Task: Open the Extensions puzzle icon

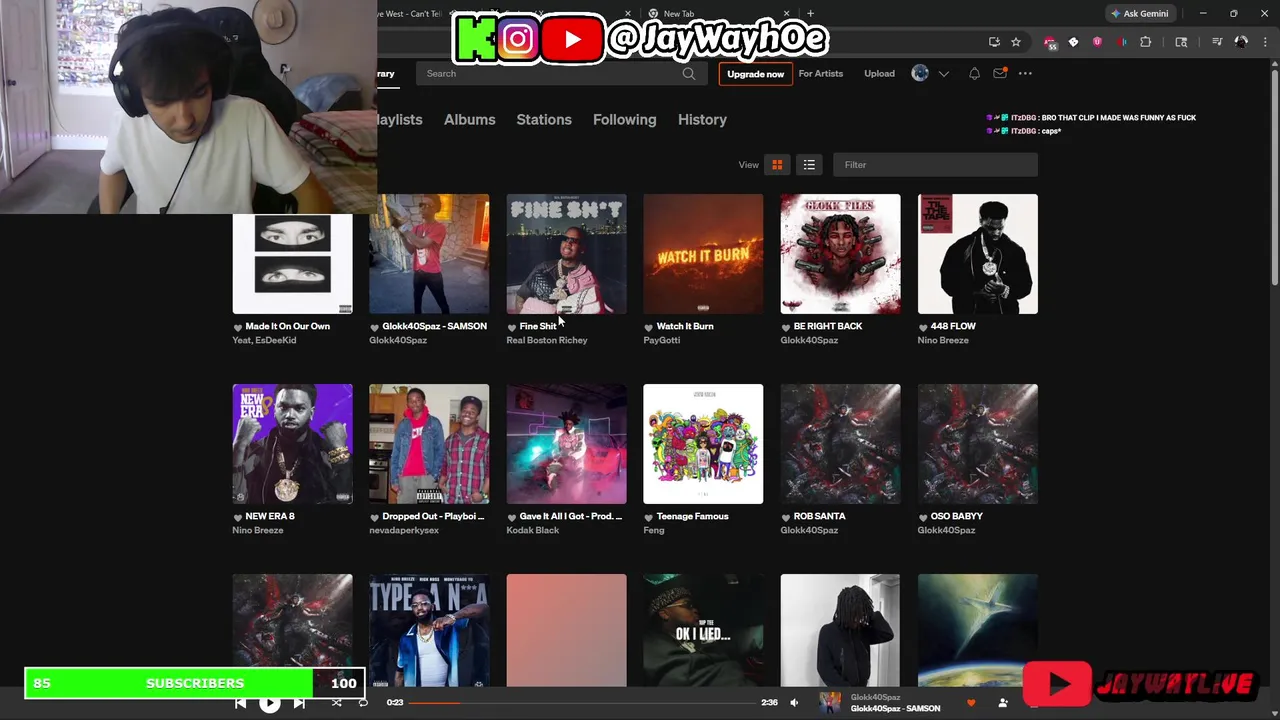Action: coord(1146,42)
